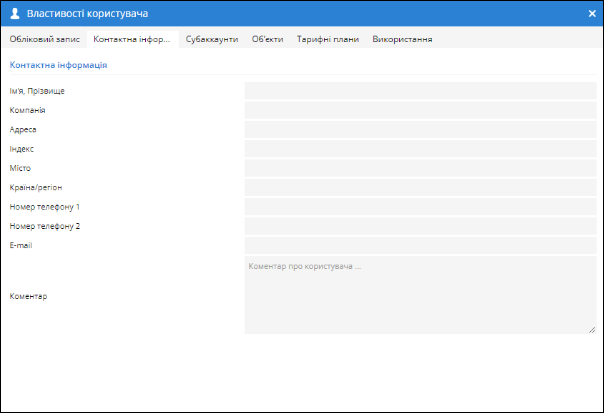Grab the comment box resize handle

coord(592,330)
